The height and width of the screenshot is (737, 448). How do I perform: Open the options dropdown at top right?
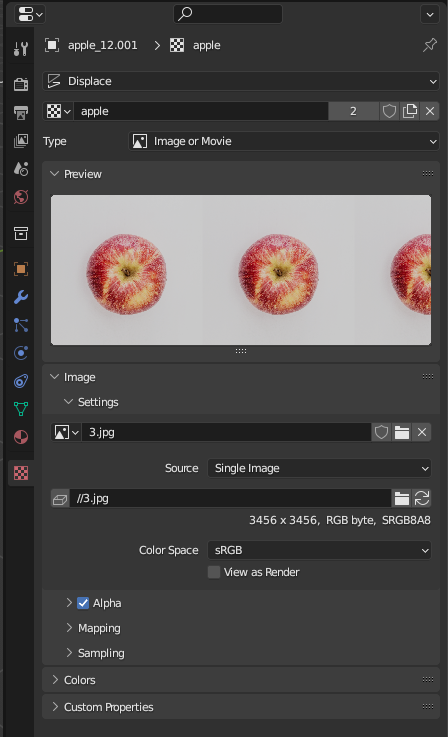pyautogui.click(x=430, y=14)
